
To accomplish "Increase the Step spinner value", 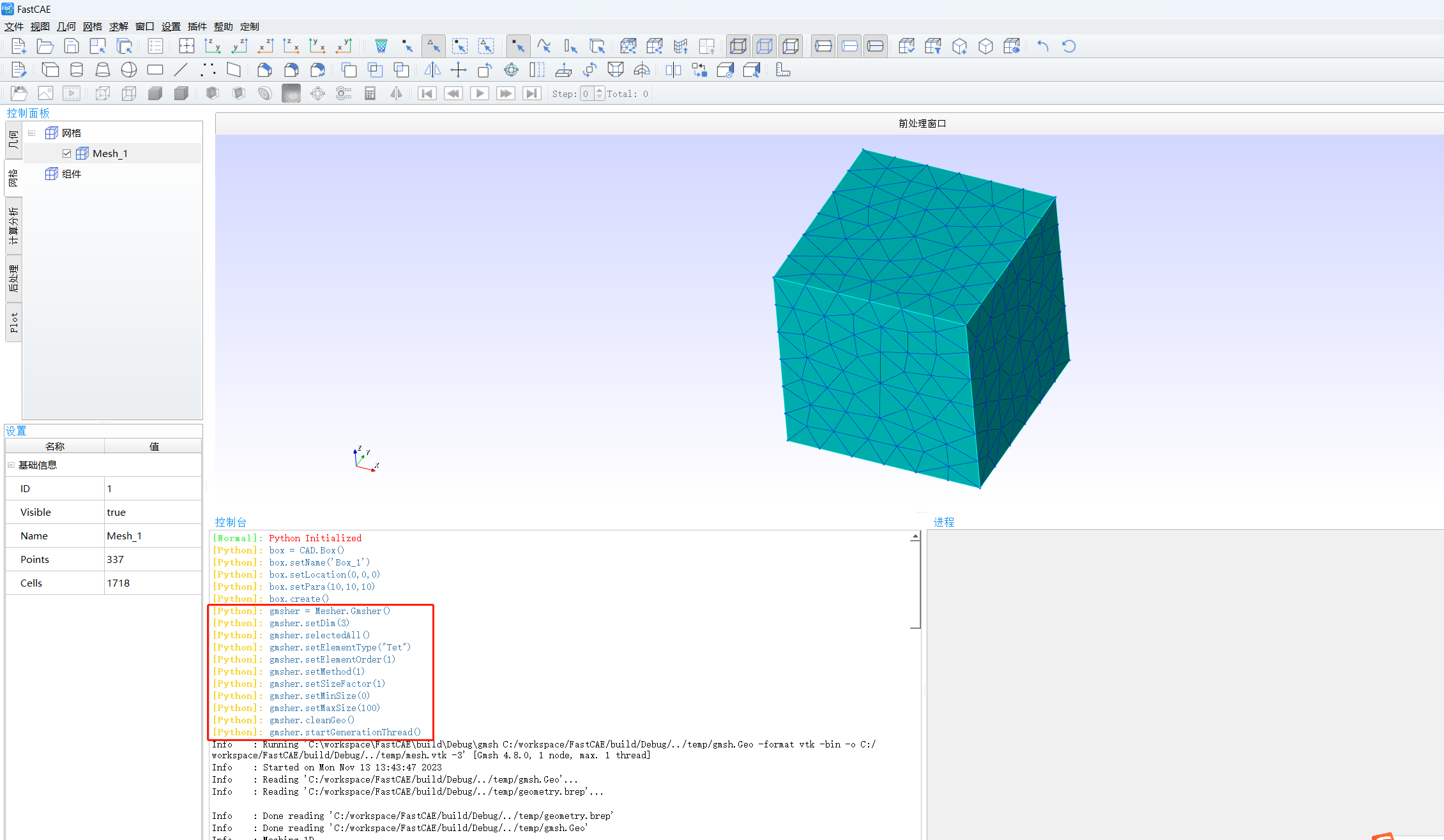I will [x=599, y=91].
